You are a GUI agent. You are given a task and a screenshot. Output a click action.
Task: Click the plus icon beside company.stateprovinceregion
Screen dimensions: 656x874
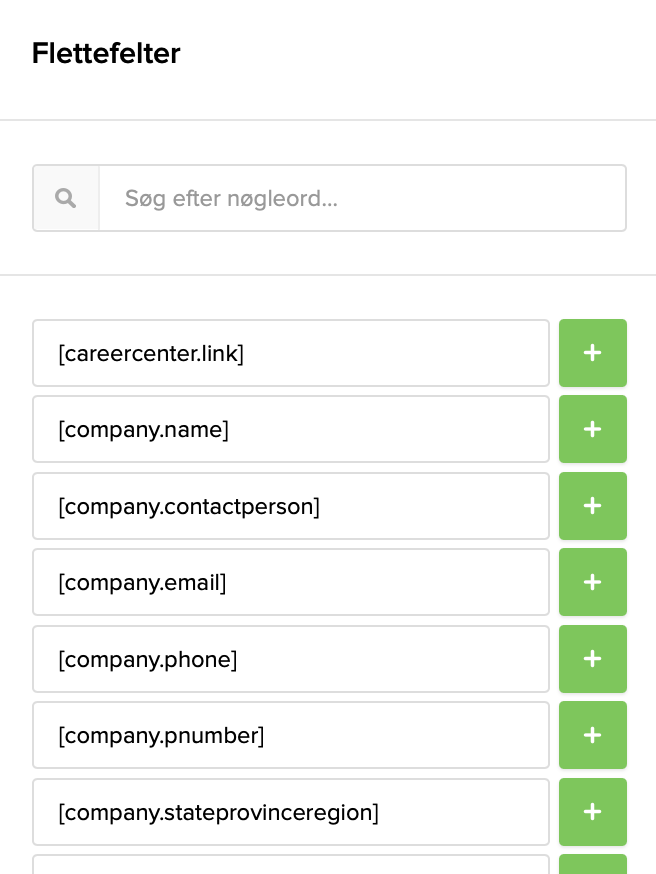592,812
